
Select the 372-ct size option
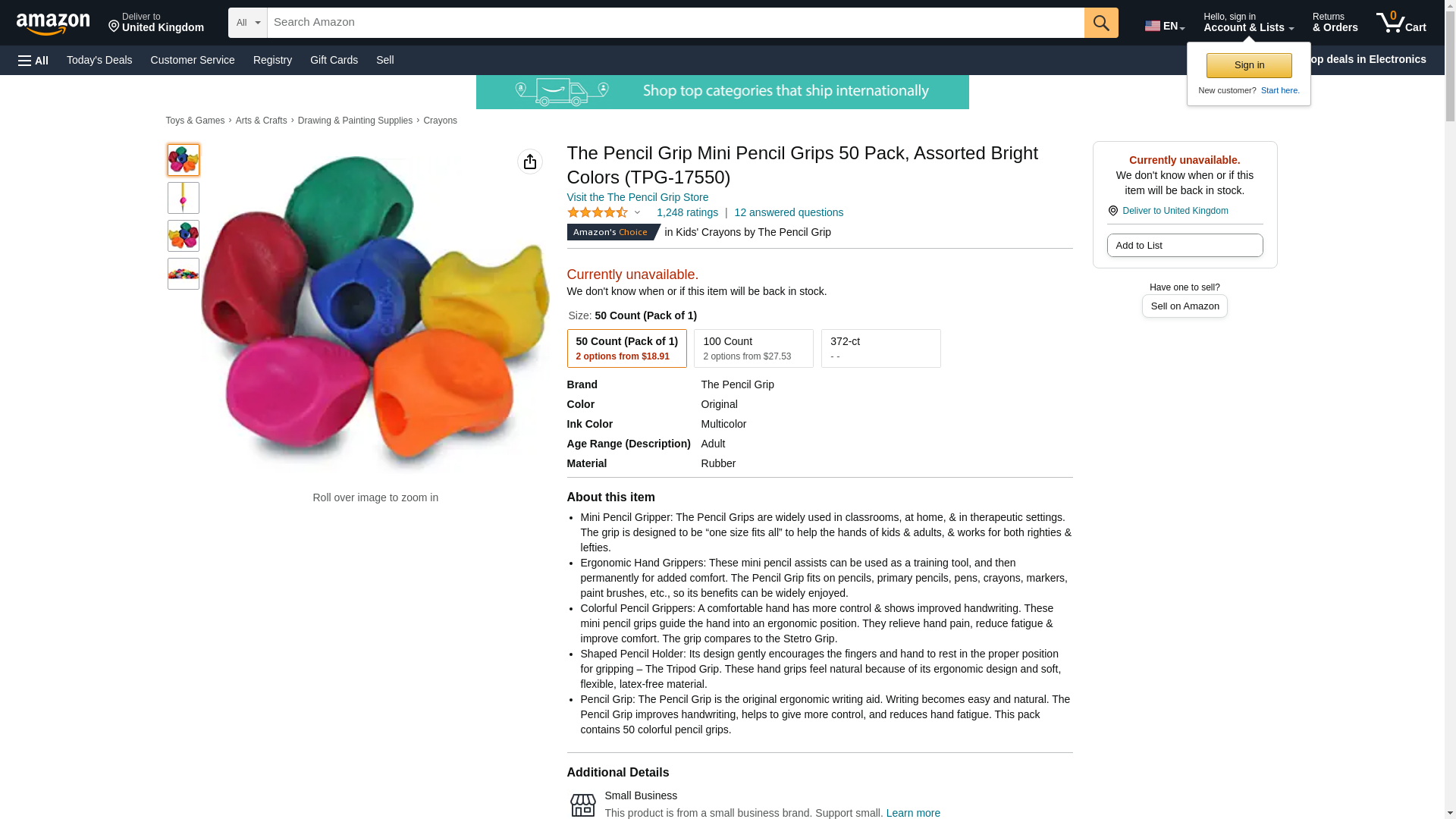click(880, 348)
